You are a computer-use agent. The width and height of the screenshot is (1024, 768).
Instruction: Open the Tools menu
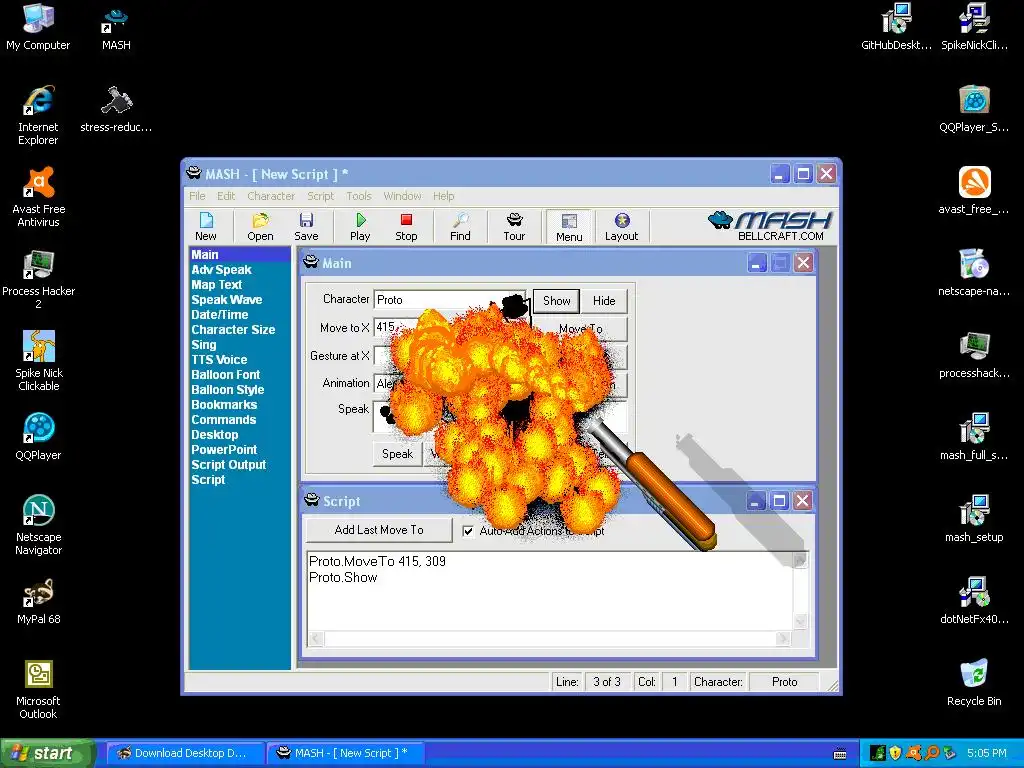click(x=359, y=196)
